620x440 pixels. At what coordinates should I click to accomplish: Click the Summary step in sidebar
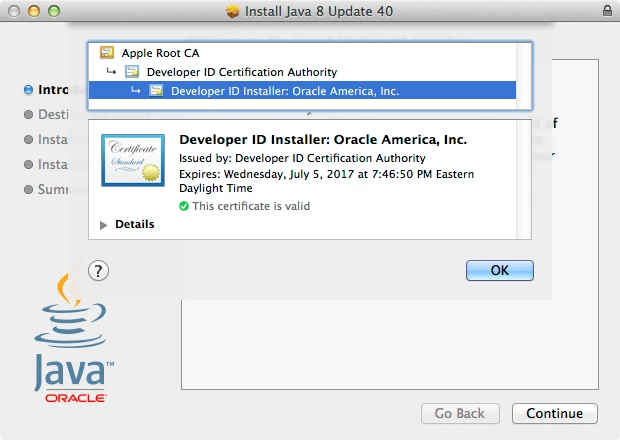click(x=46, y=189)
